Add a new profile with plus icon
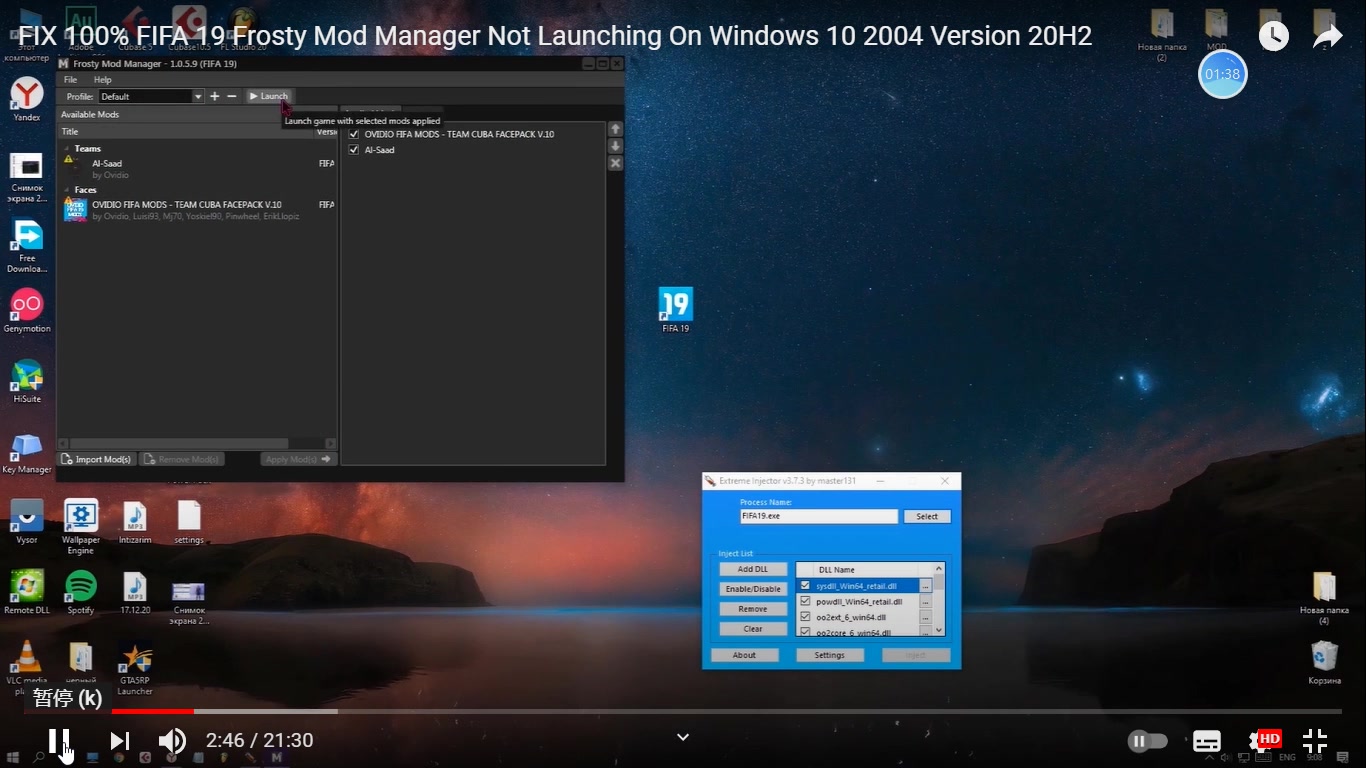This screenshot has width=1366, height=768. pos(214,96)
